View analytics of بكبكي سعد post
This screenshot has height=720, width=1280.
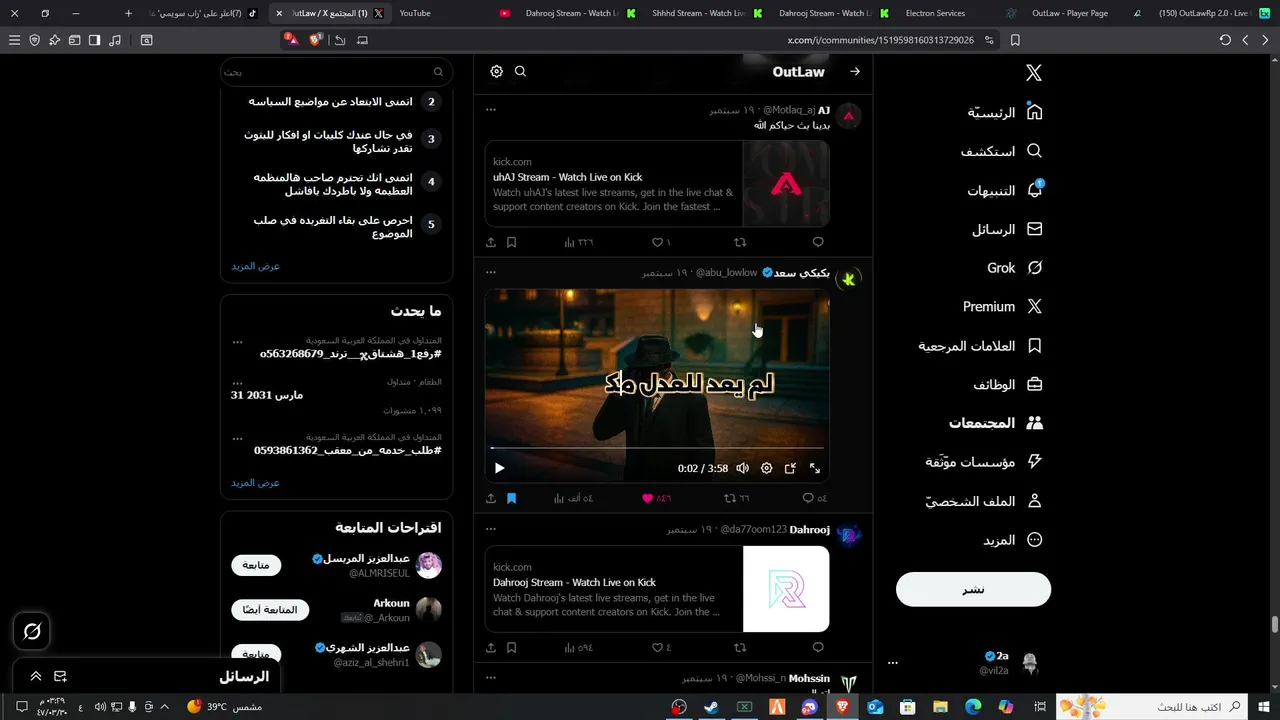[574, 498]
